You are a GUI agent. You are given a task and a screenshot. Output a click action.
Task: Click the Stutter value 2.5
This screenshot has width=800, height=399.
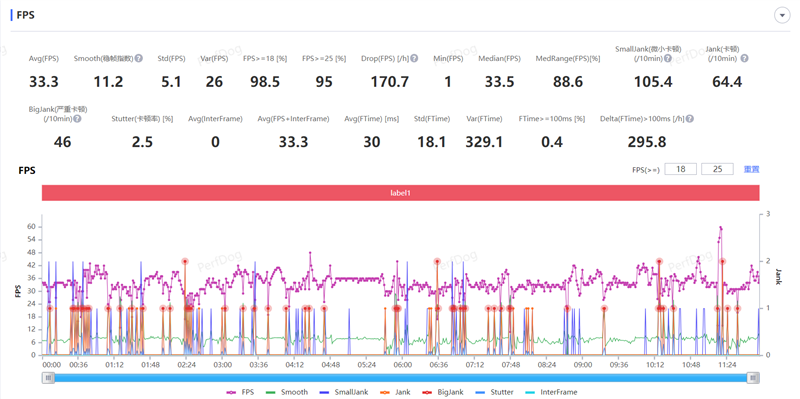click(x=142, y=142)
